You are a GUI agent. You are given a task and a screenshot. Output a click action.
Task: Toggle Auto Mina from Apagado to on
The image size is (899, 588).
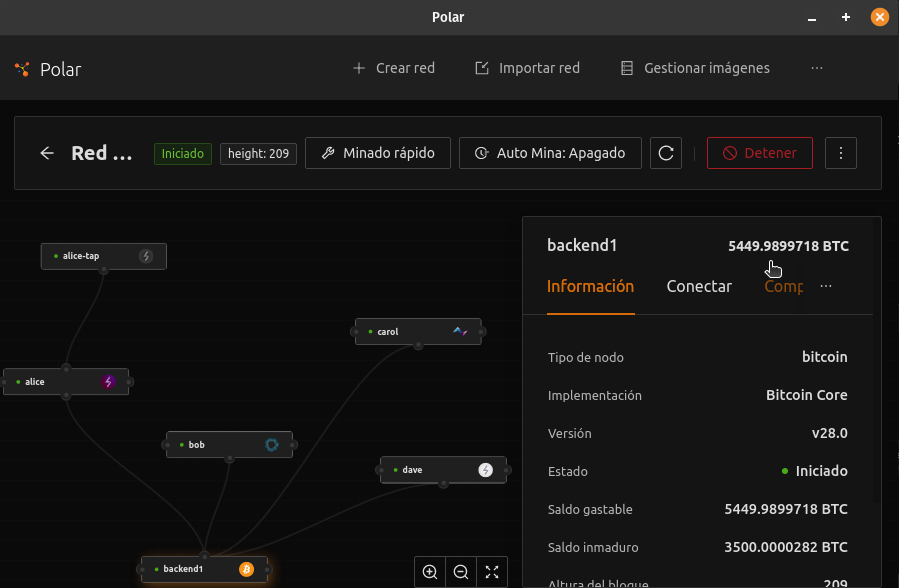[x=550, y=153]
